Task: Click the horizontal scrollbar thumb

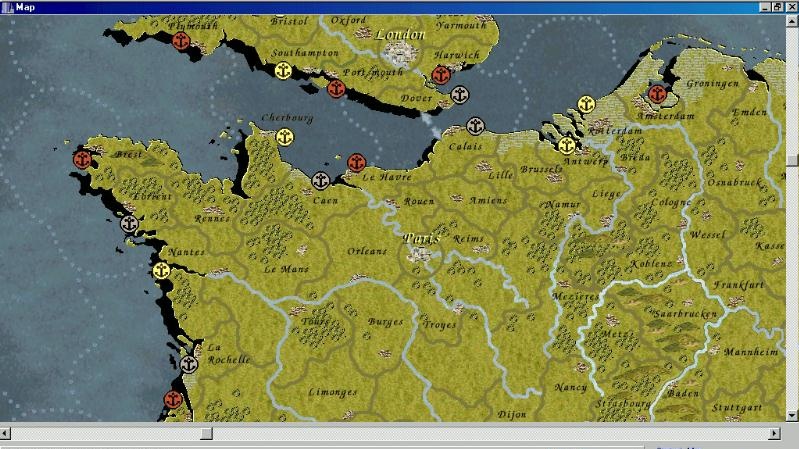Action: tap(206, 433)
